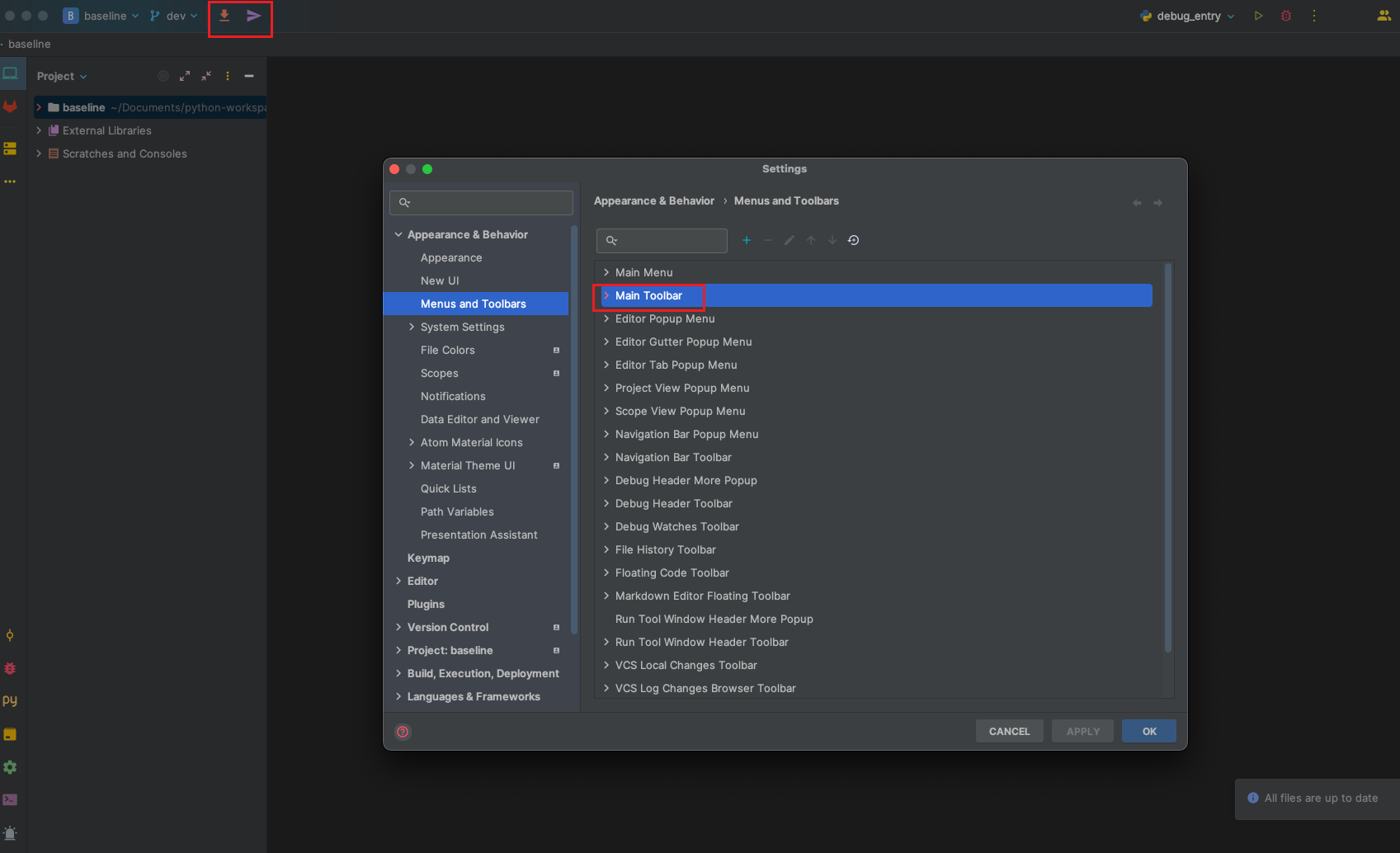The height and width of the screenshot is (853, 1400).
Task: Select the Keymap settings page
Action: [x=428, y=558]
